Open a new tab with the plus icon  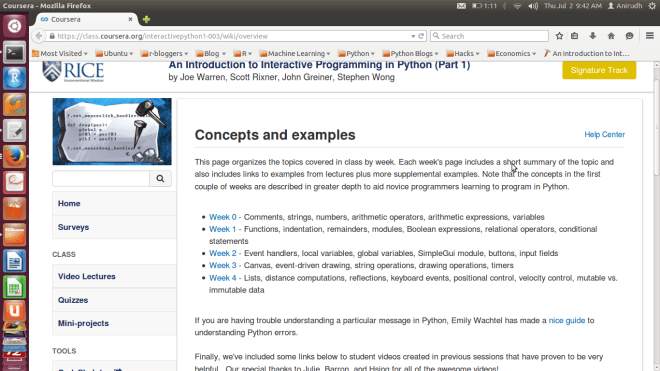146,19
